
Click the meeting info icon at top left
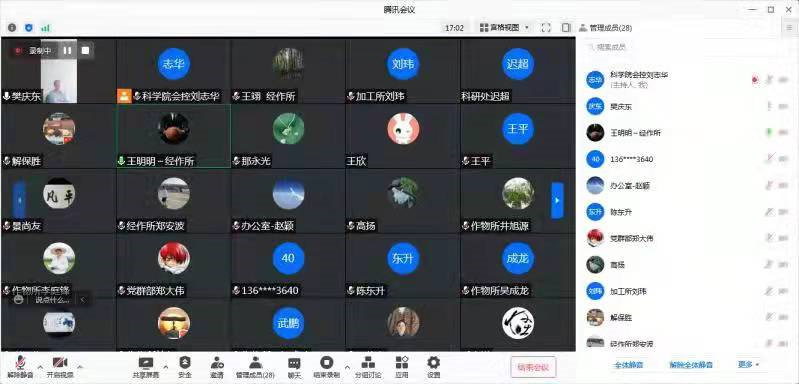point(12,28)
